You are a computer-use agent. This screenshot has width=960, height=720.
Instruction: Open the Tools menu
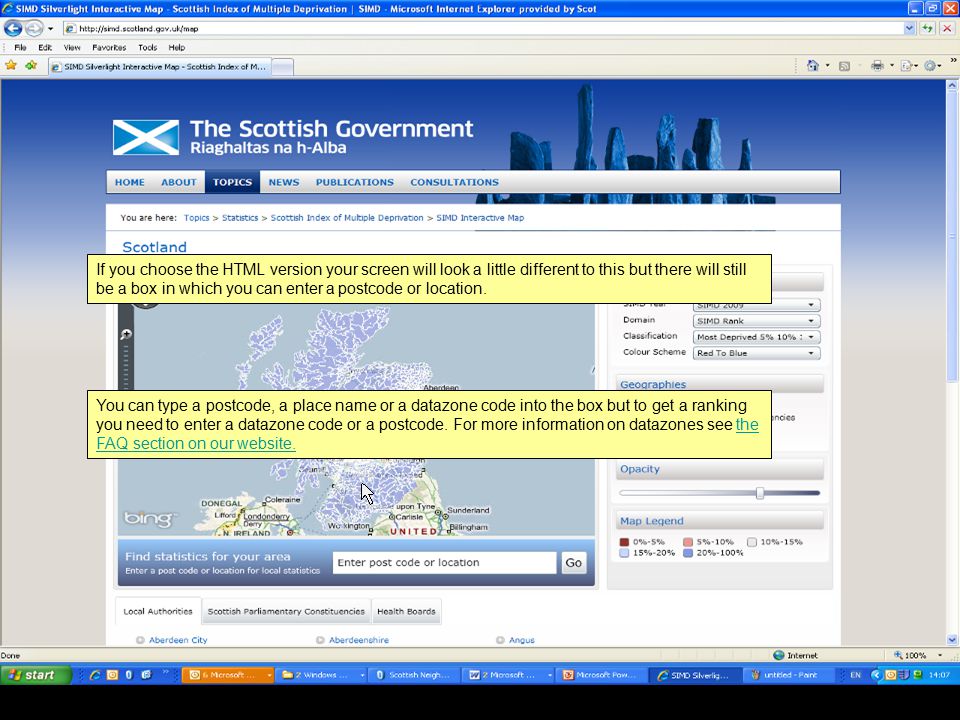(148, 47)
